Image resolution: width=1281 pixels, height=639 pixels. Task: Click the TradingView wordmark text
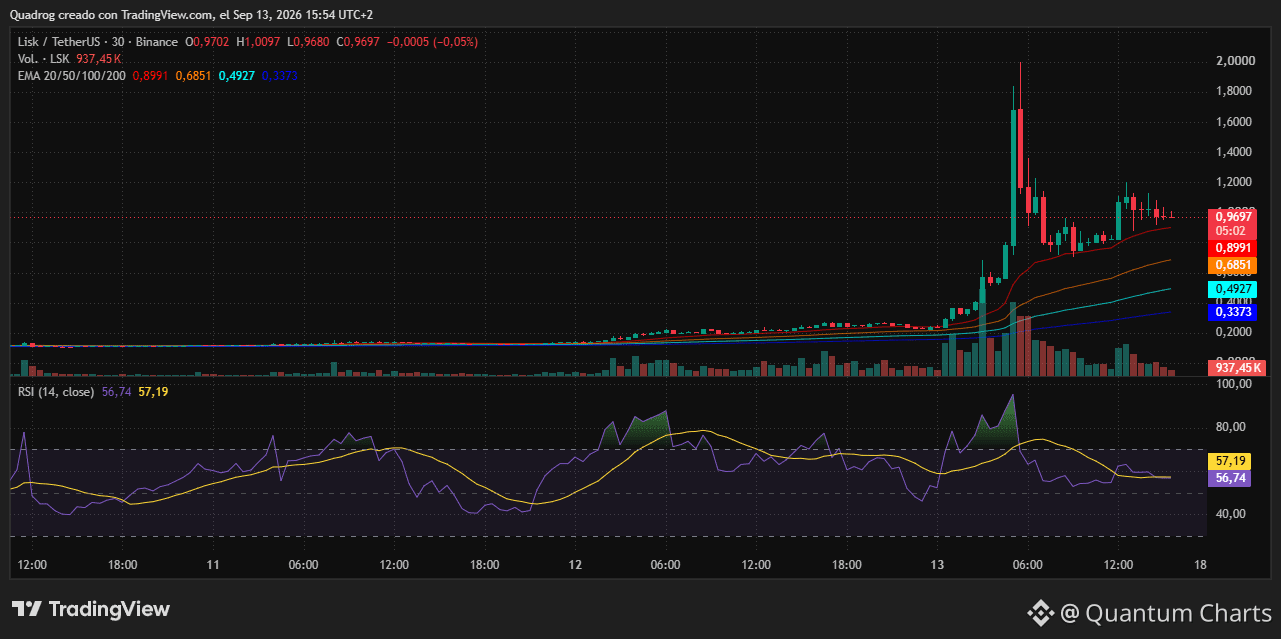pos(109,609)
